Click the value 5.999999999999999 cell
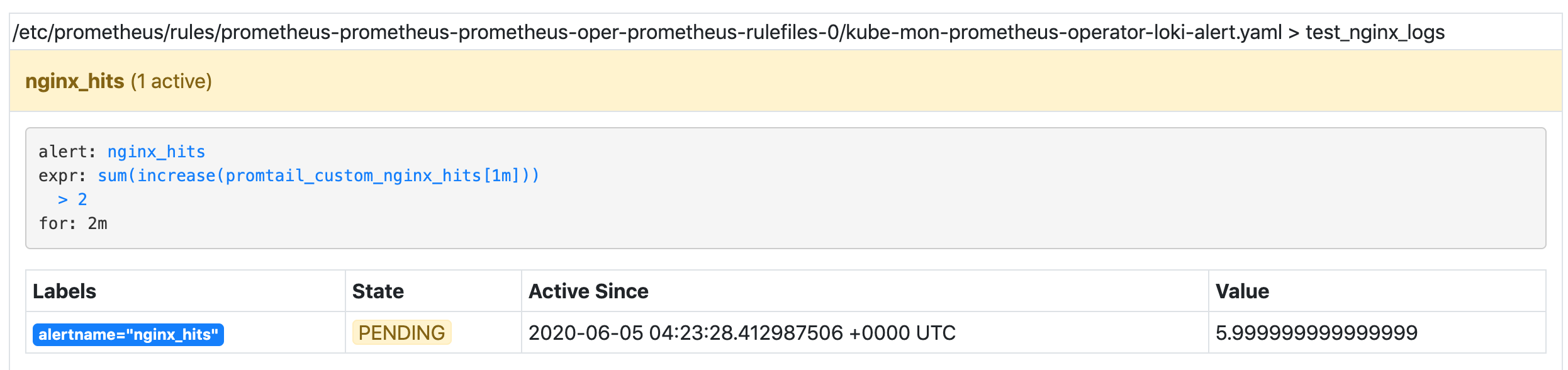 click(1316, 333)
